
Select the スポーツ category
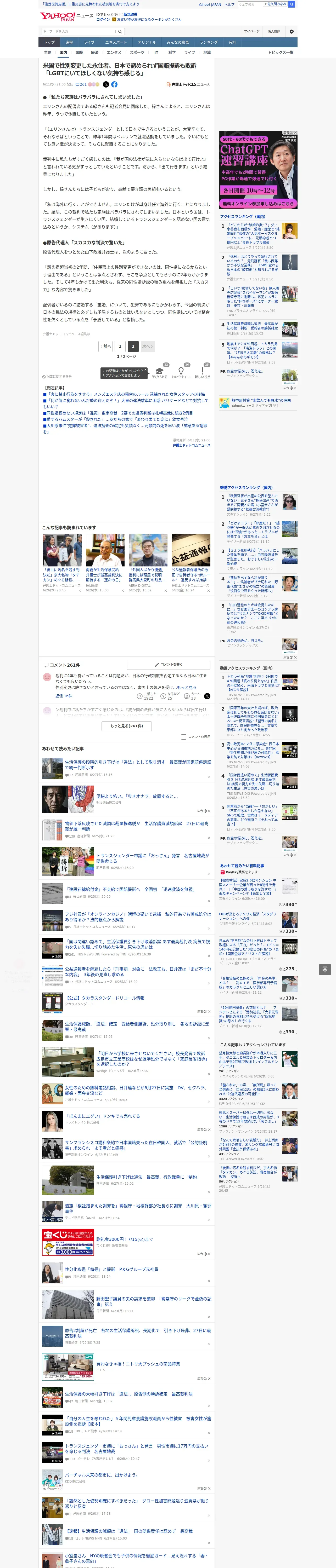click(x=137, y=52)
